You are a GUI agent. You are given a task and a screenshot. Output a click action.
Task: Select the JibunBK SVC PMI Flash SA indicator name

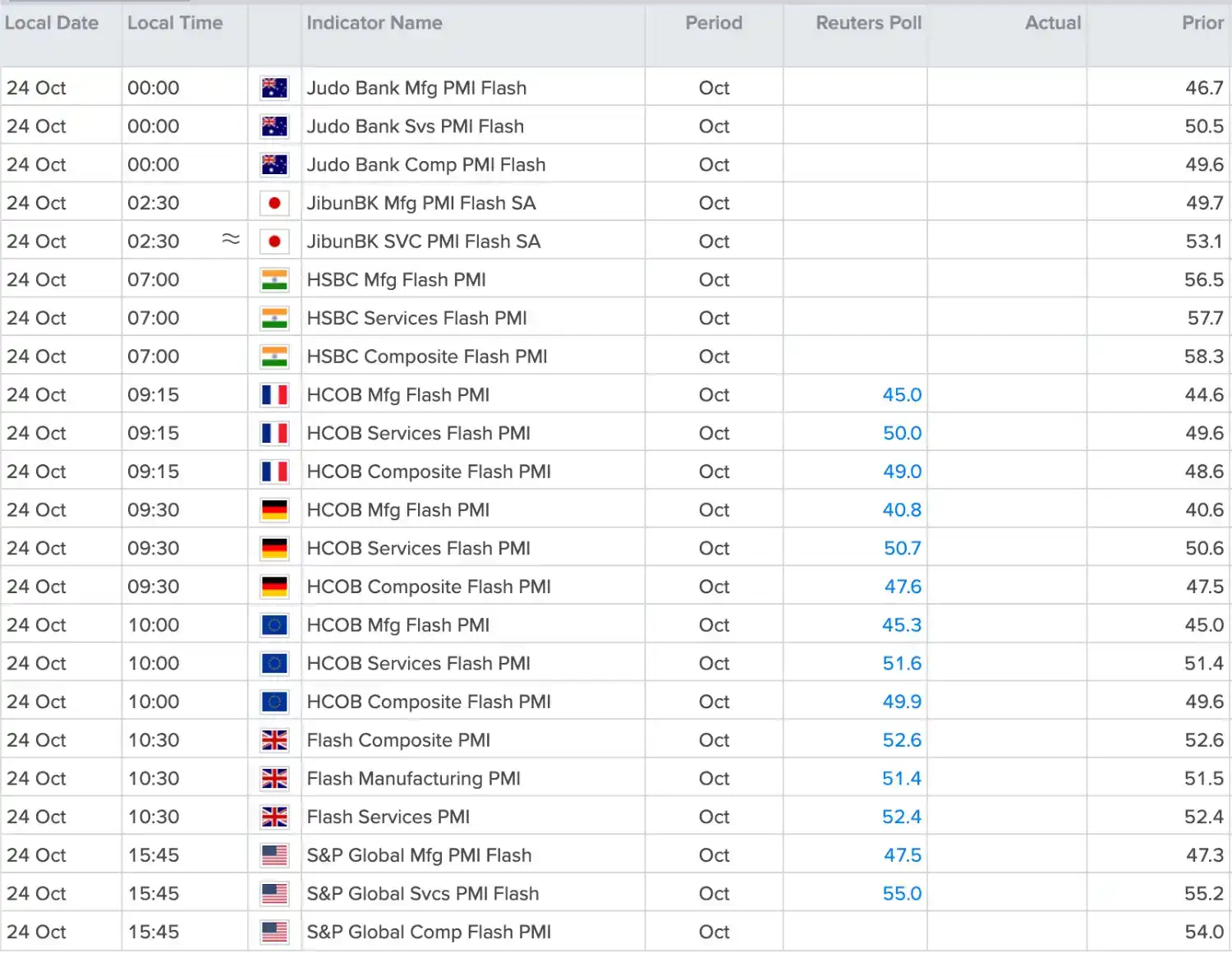[x=424, y=242]
